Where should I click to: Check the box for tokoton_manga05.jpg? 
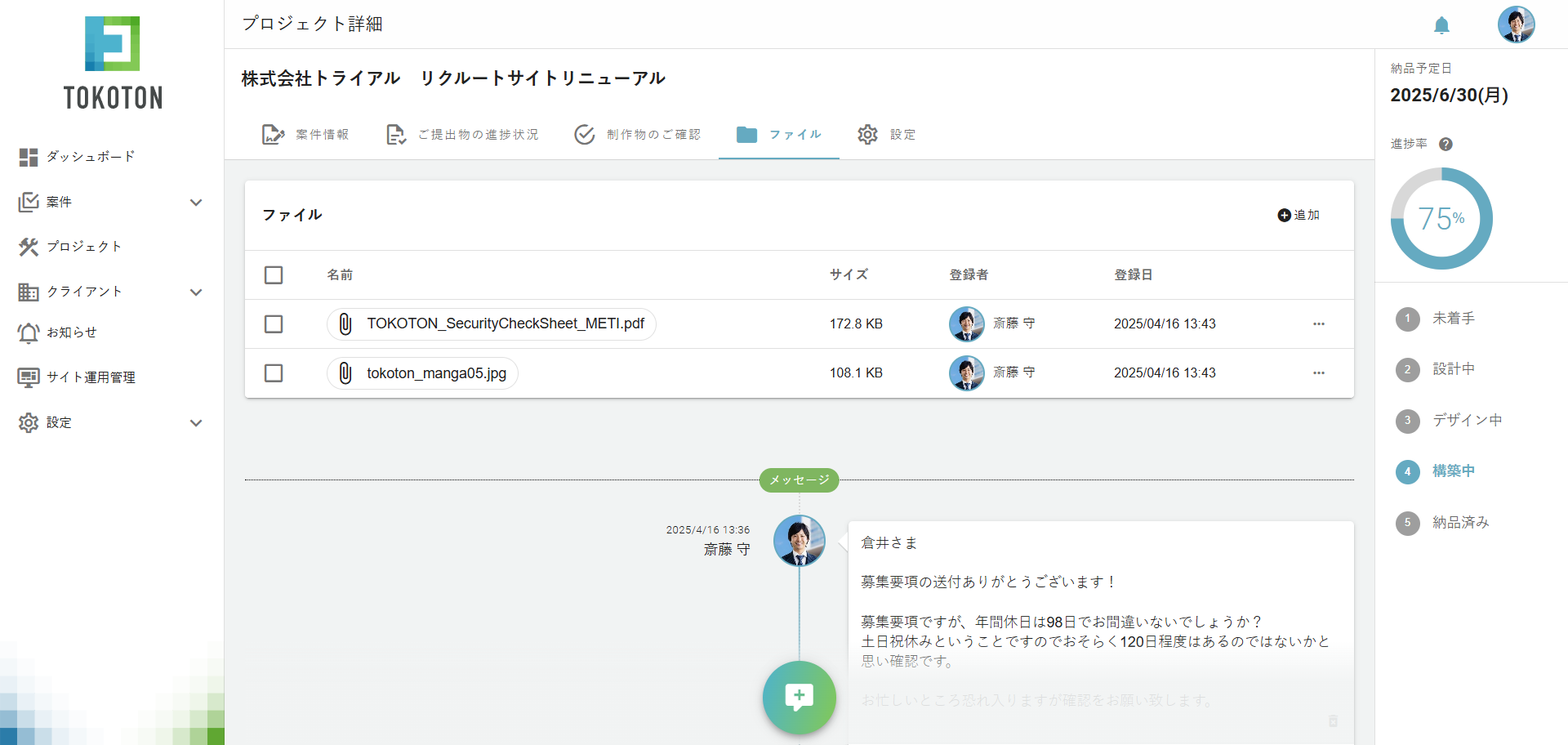pyautogui.click(x=274, y=373)
